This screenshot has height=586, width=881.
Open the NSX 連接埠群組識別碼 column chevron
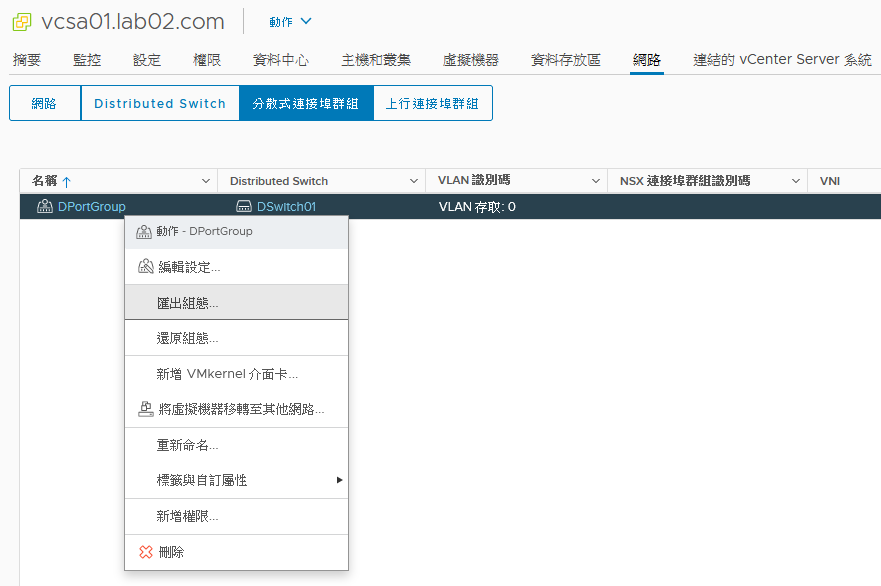pos(796,181)
